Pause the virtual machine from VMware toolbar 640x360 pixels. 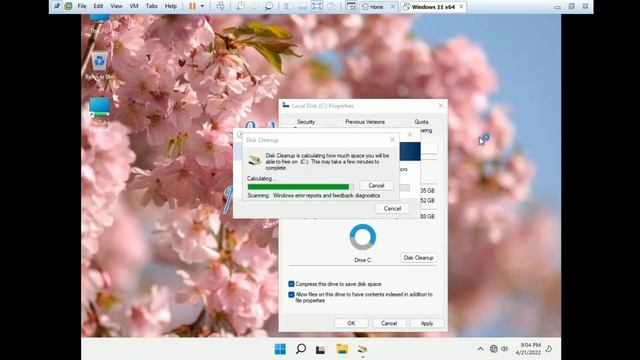(192, 6)
